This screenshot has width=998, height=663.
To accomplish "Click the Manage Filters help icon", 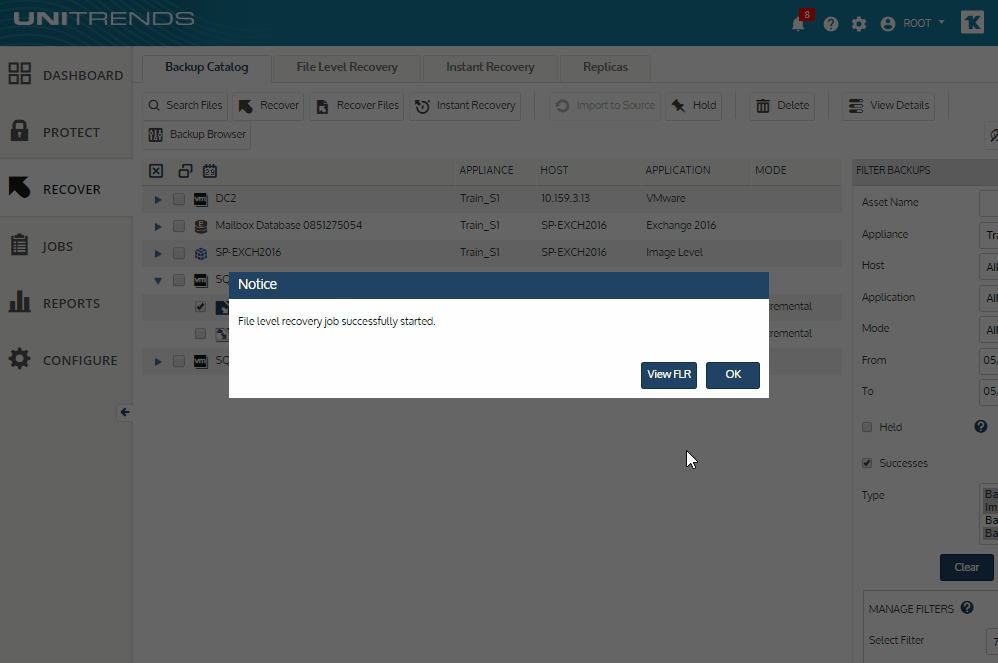I will click(x=967, y=608).
